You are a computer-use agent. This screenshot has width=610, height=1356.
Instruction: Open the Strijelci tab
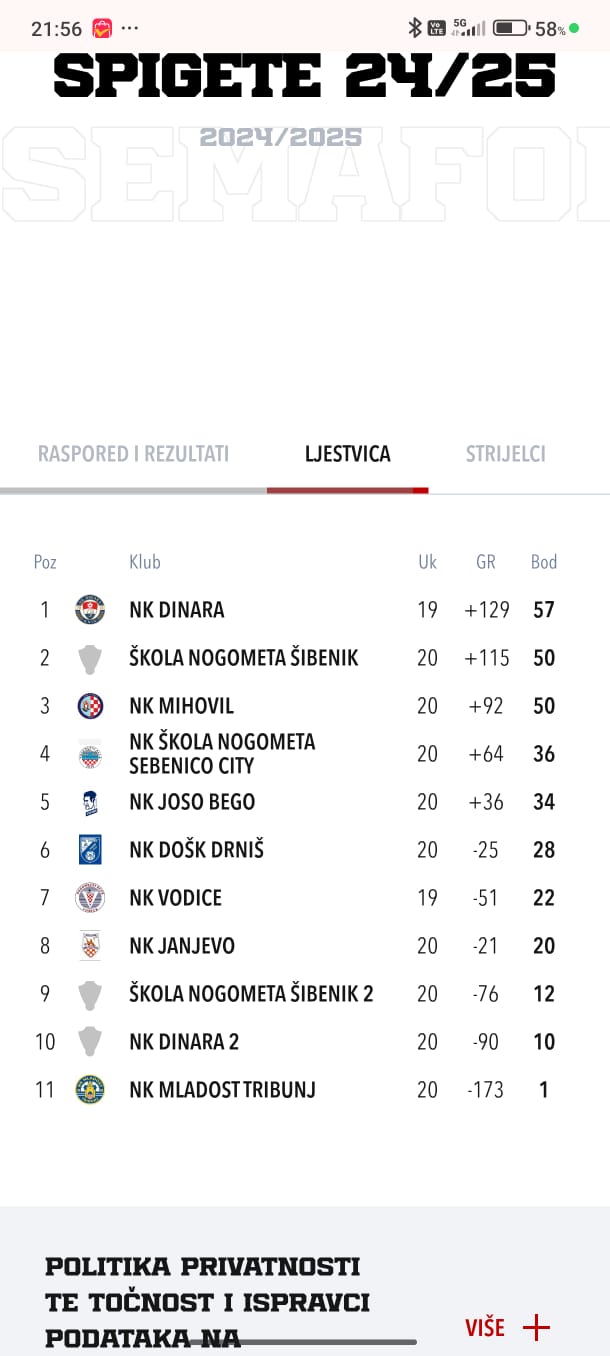pos(506,454)
